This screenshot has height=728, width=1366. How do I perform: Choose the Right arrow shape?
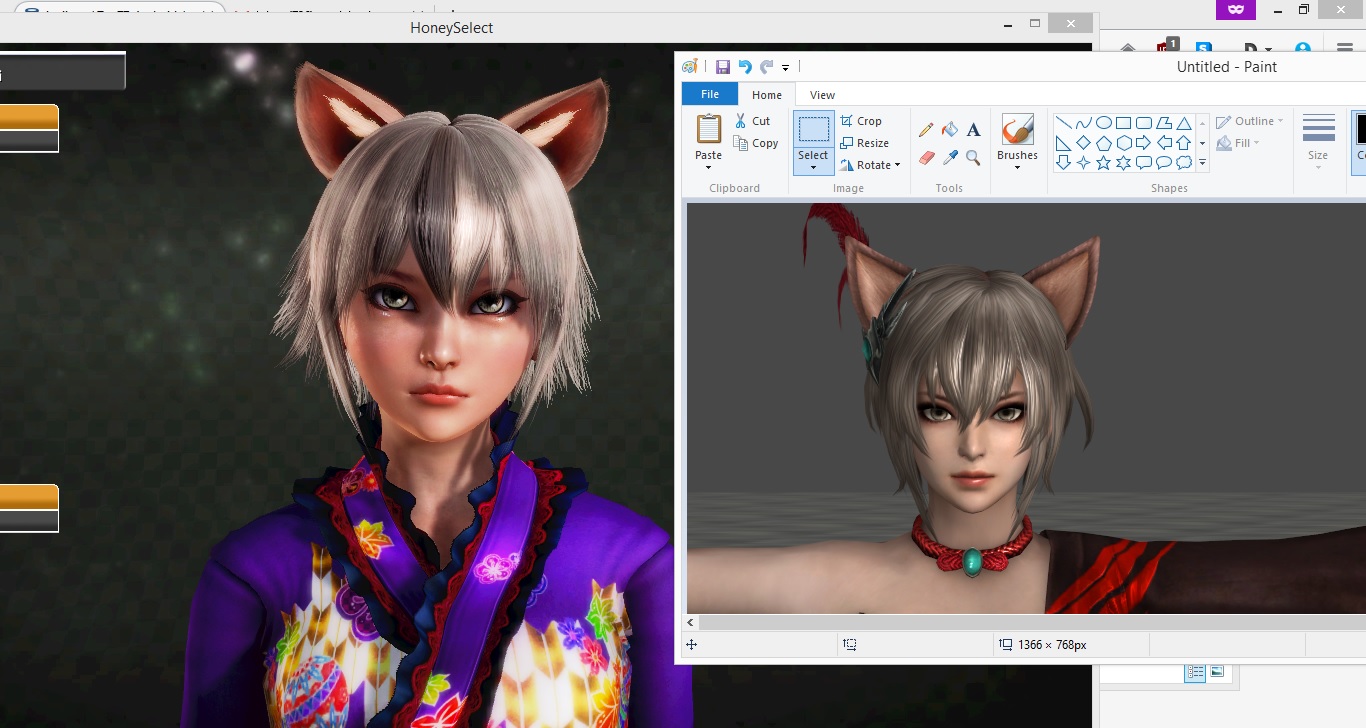[x=1144, y=143]
